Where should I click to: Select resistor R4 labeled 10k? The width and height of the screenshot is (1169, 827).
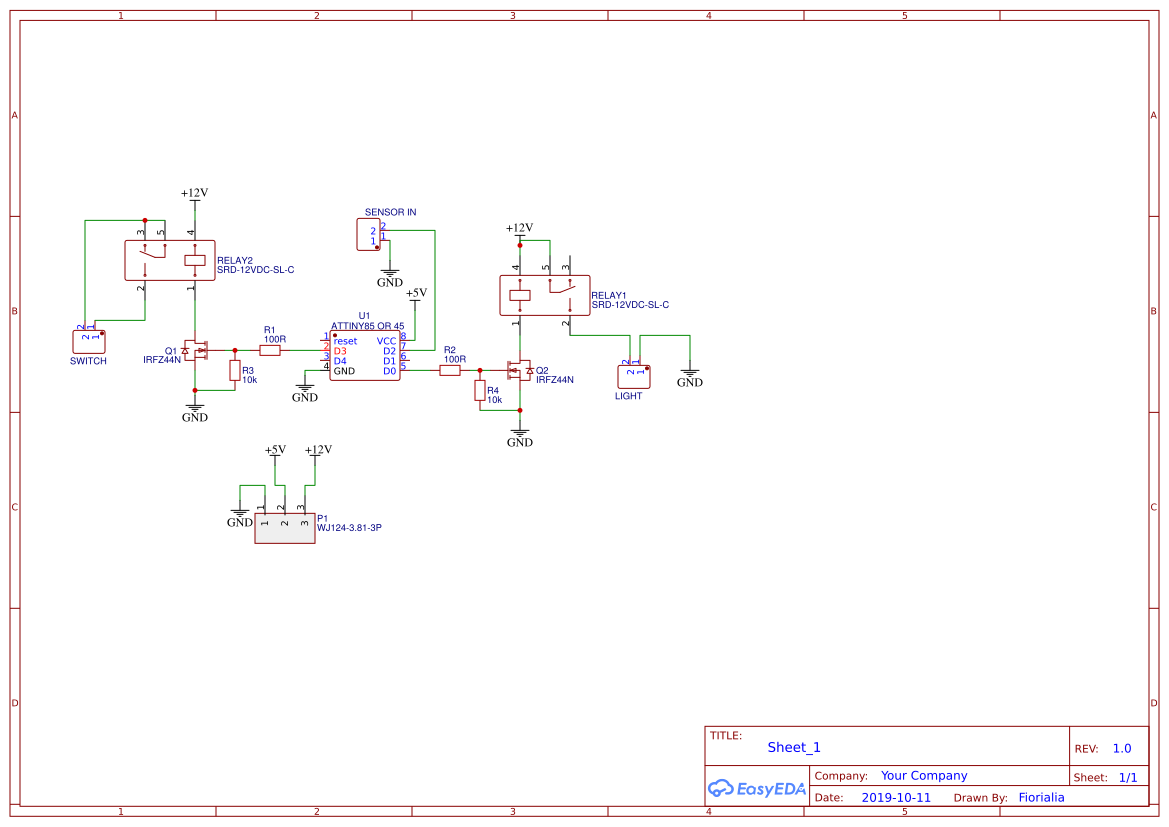tap(480, 392)
